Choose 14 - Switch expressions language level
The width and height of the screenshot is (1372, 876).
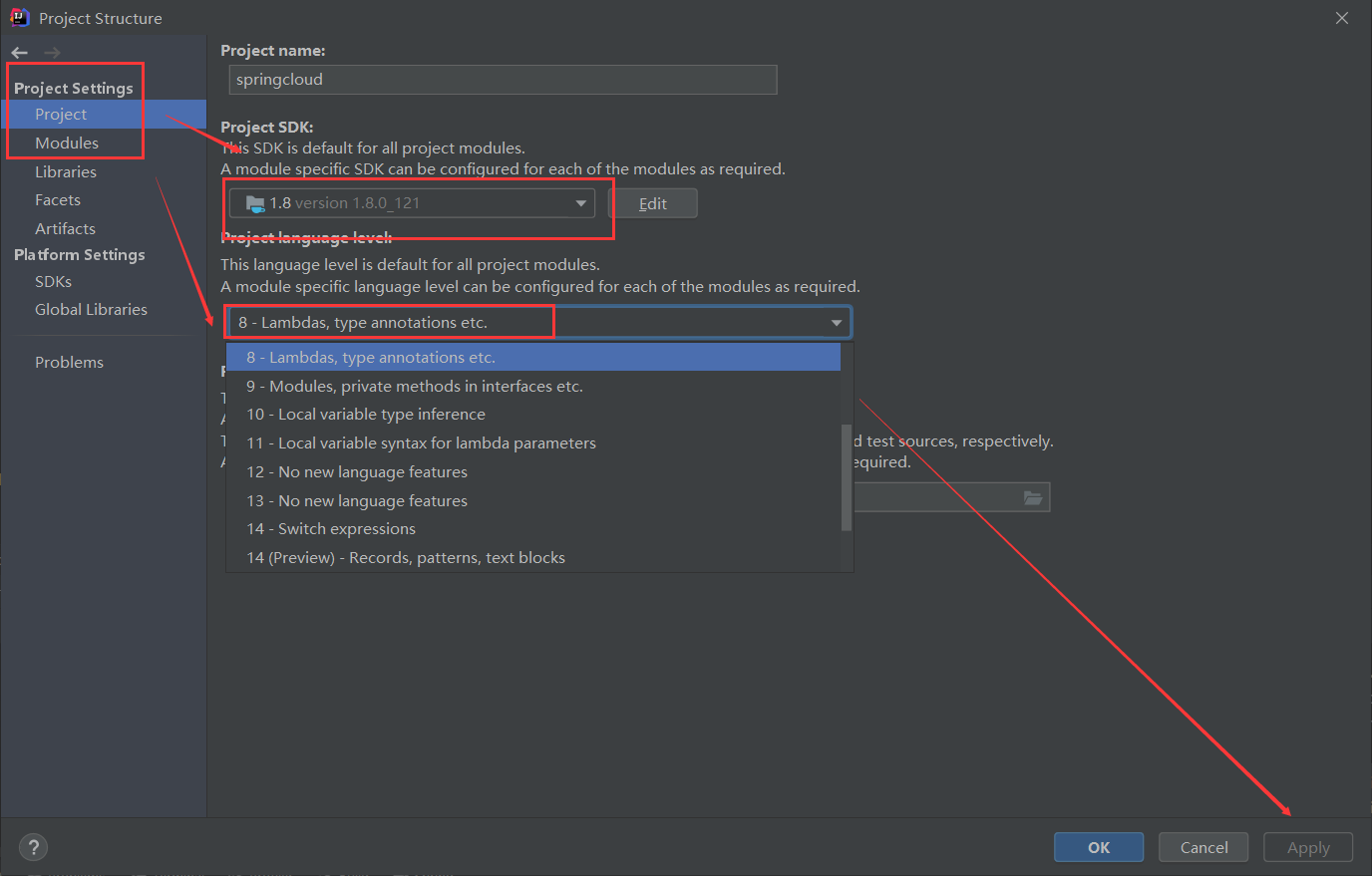click(x=332, y=528)
